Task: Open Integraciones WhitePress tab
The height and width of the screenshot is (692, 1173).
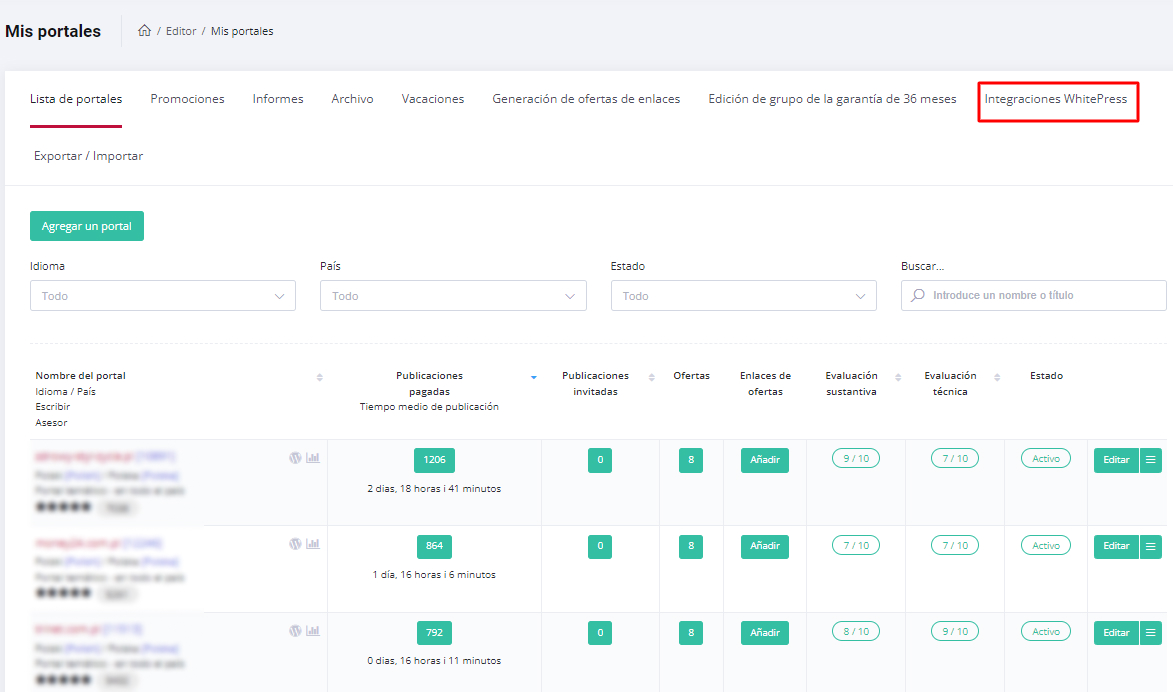Action: (1056, 99)
